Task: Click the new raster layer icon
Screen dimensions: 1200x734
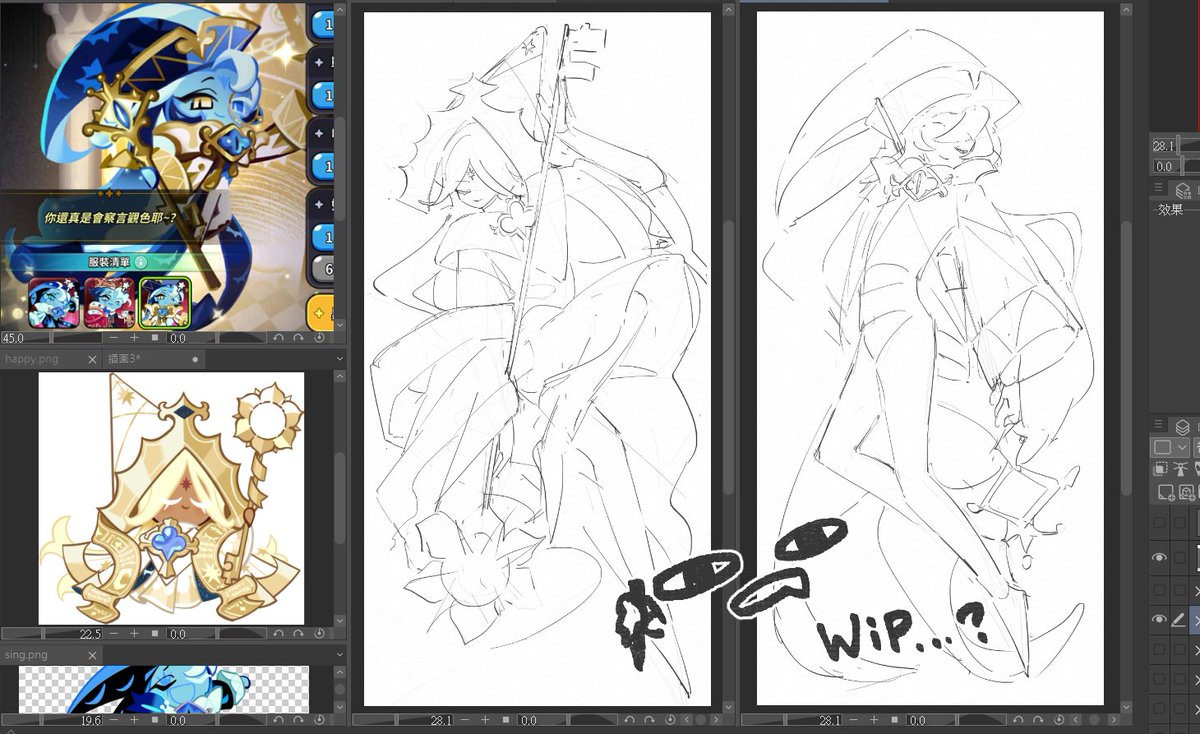Action: [1166, 492]
